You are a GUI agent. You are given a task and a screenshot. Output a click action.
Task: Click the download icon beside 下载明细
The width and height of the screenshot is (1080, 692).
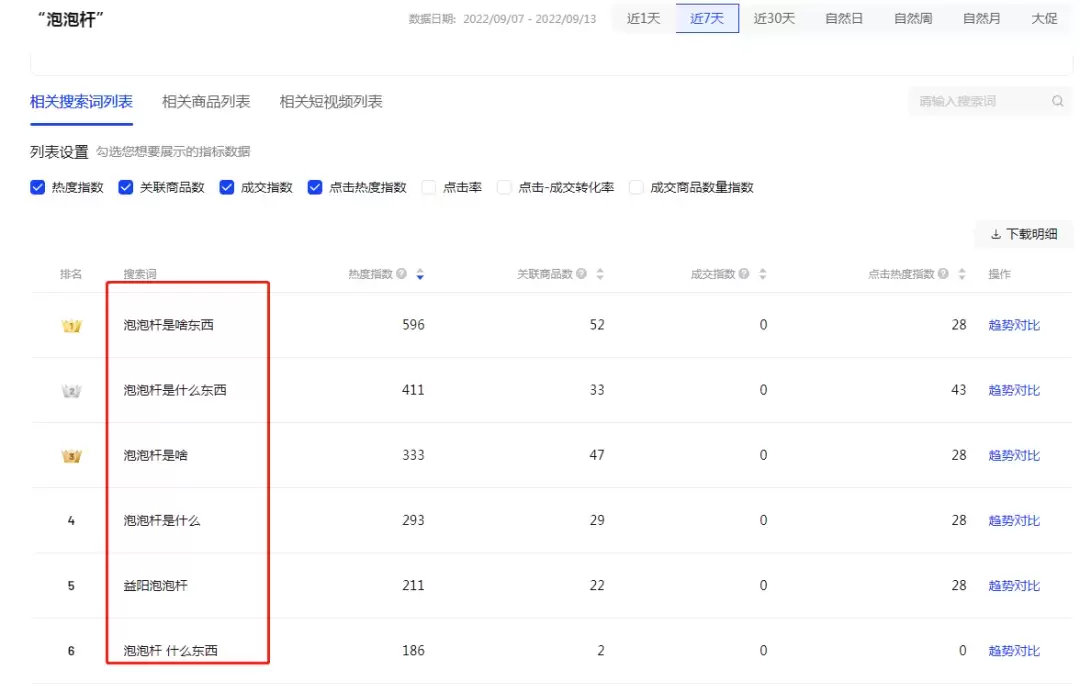(x=995, y=234)
